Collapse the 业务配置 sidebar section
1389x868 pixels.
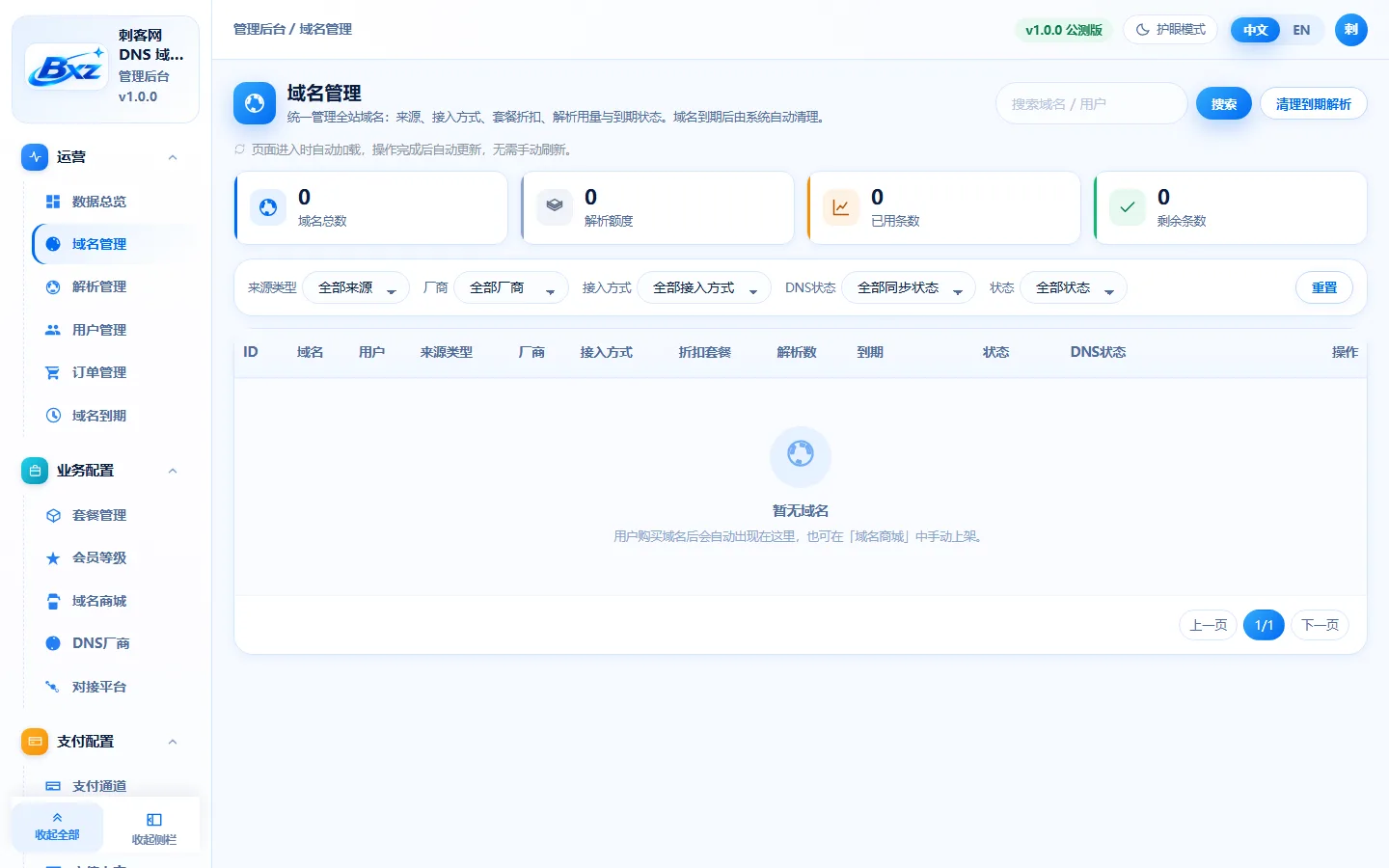[173, 471]
